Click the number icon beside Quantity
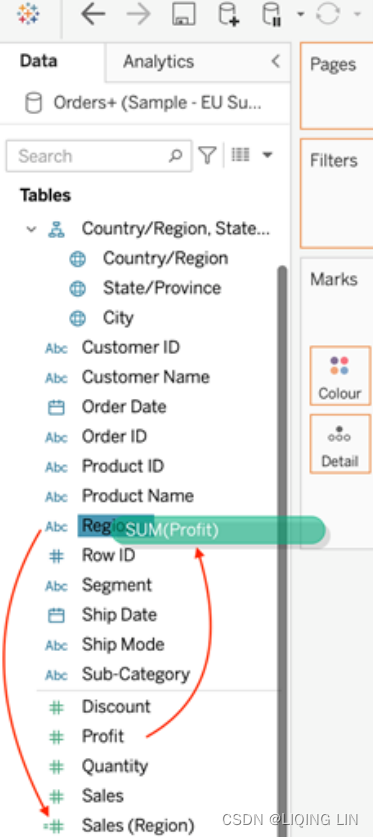The image size is (373, 837). (56, 768)
